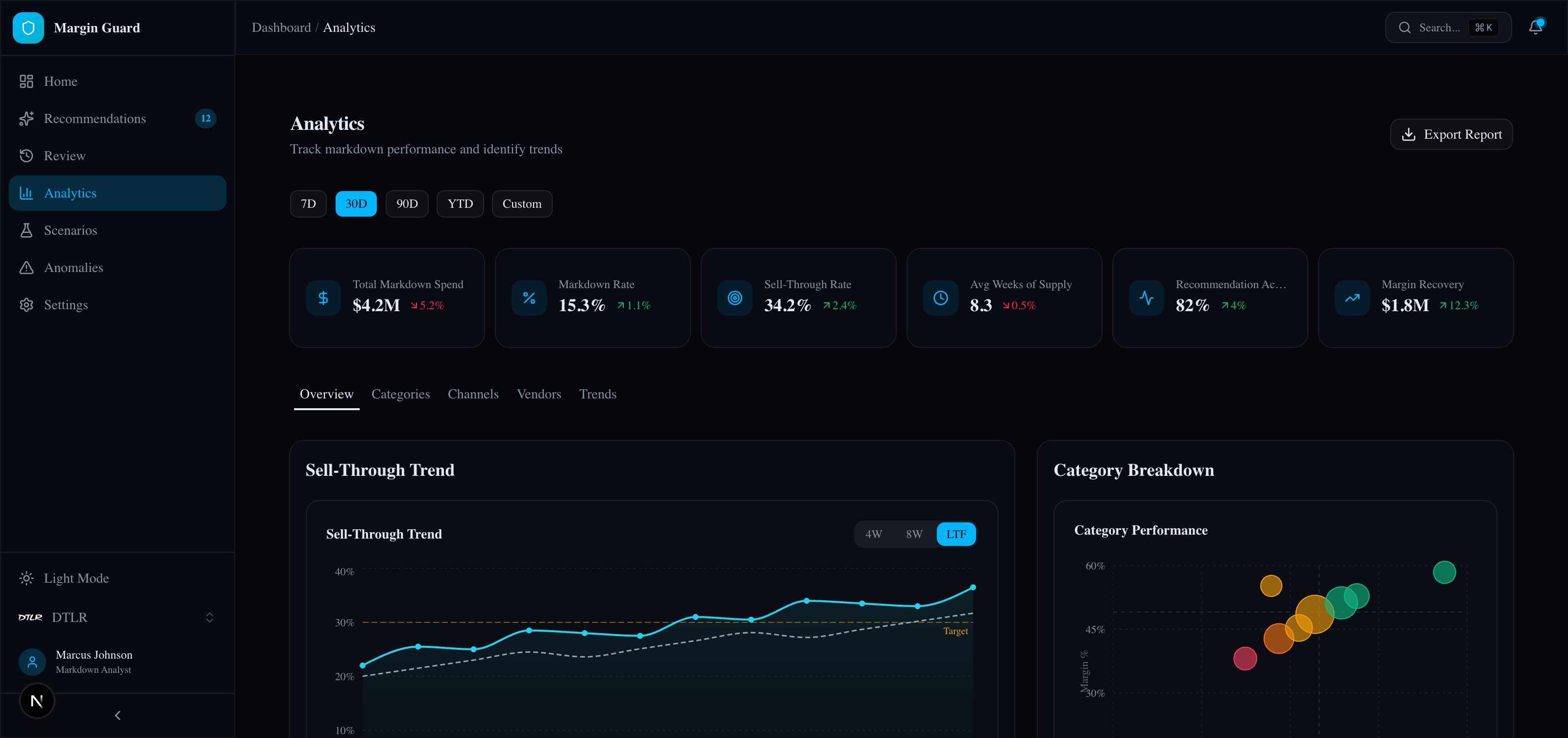
Task: Click the $4.2M markdown spend value
Action: point(376,305)
